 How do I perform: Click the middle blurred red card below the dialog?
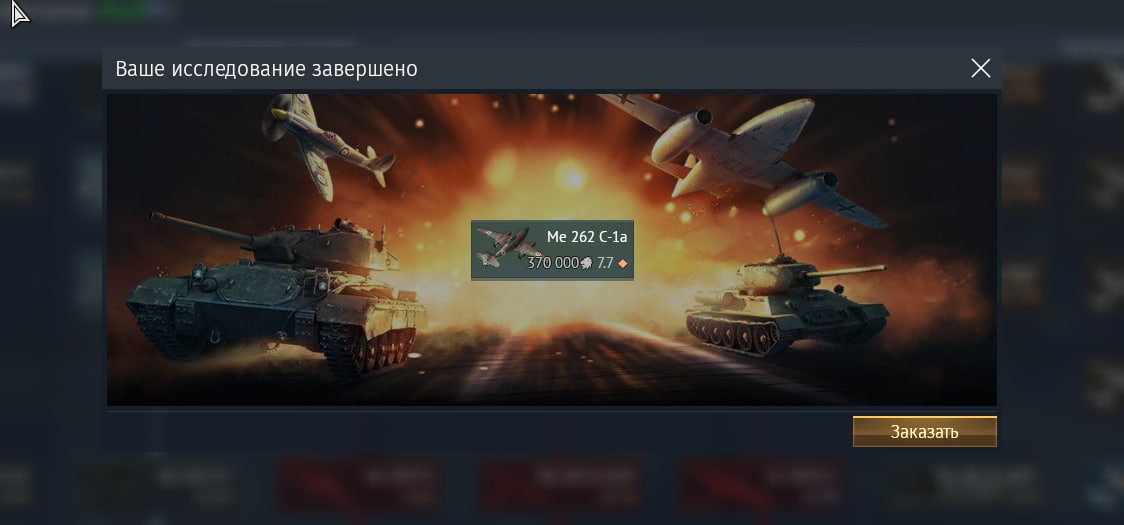pos(561,482)
